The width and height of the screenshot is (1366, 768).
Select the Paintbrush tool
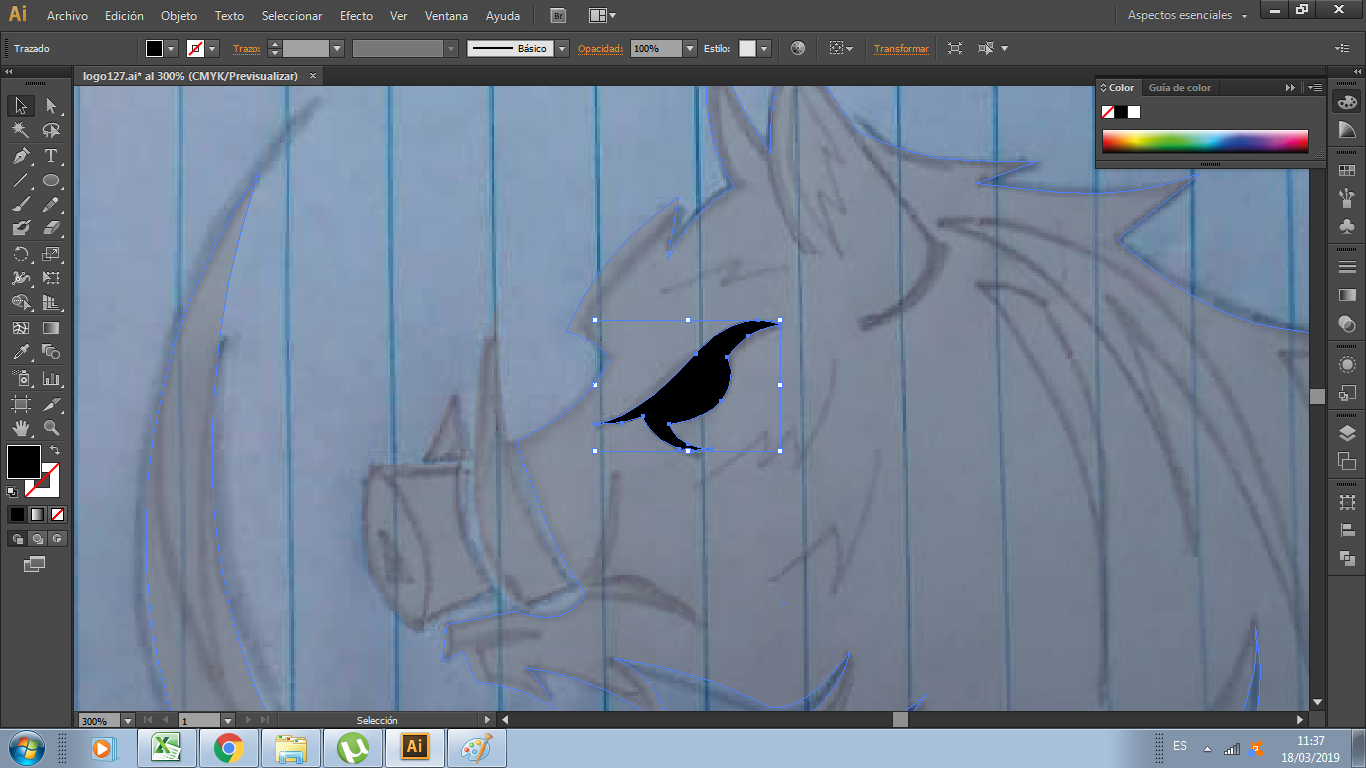click(20, 205)
